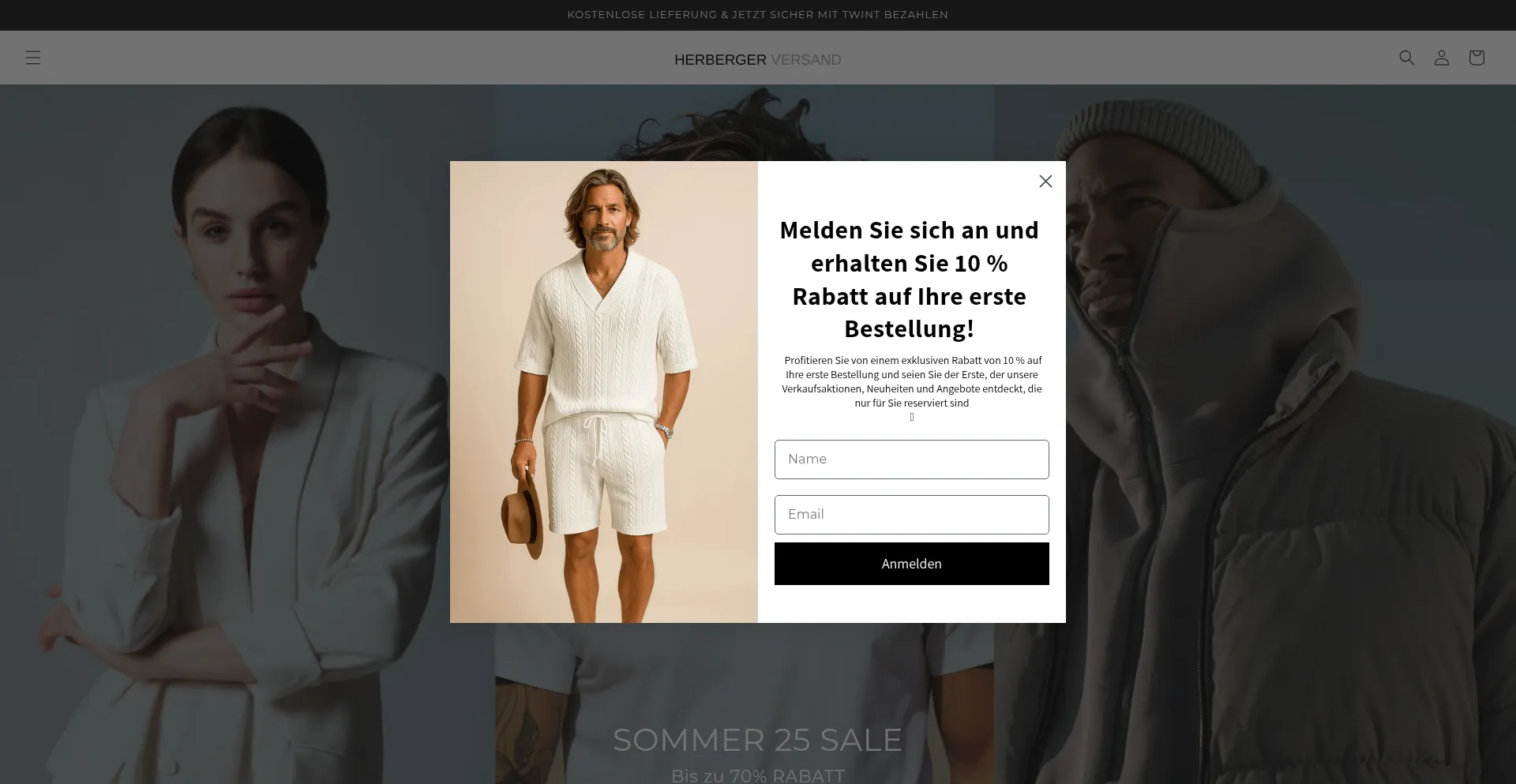
Task: Open the hamburger navigation menu
Action: 32,58
